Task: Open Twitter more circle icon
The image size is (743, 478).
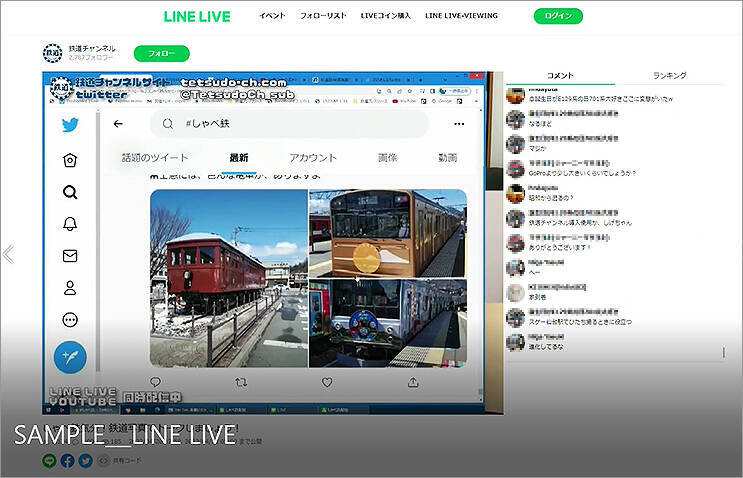Action: click(70, 320)
